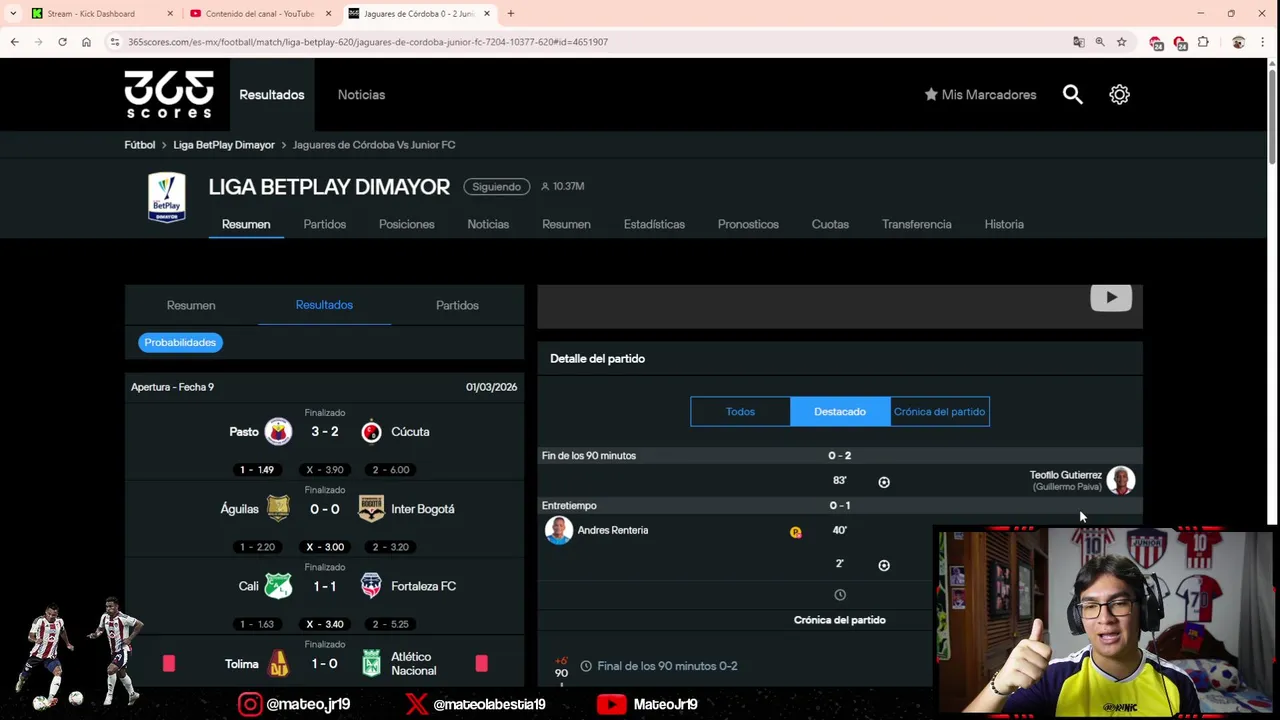1280x720 pixels.
Task: Click odds button 1 - 1.49 for Pasto
Action: 257,469
